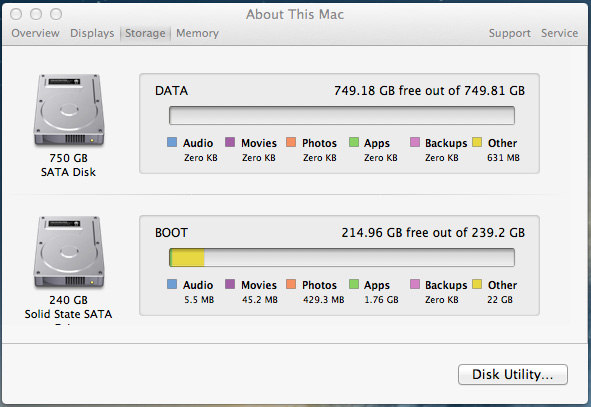591x407 pixels.
Task: Click the window zoom button
Action: 56,14
